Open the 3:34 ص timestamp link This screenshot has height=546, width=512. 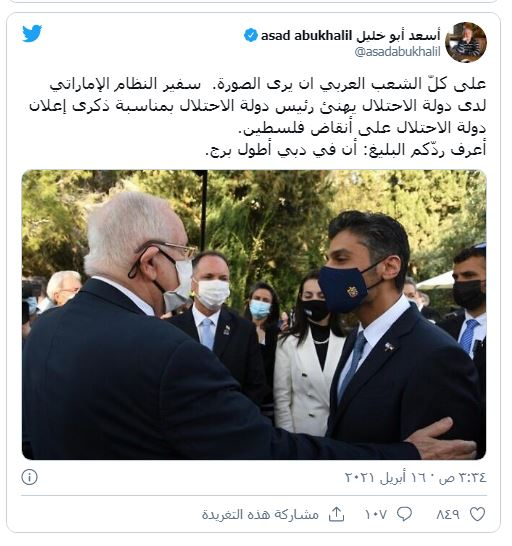(463, 477)
